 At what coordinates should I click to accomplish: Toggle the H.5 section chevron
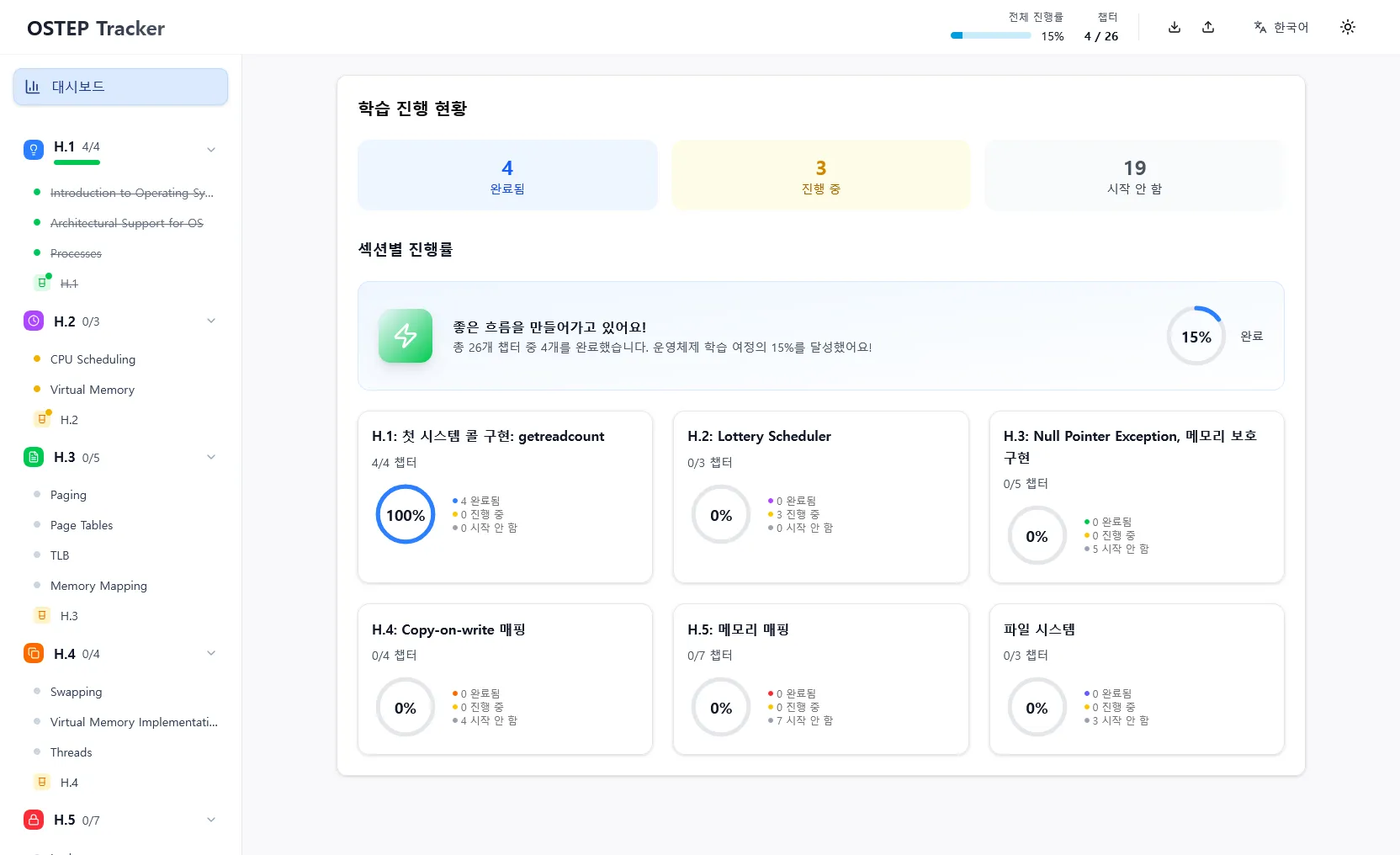click(x=211, y=820)
